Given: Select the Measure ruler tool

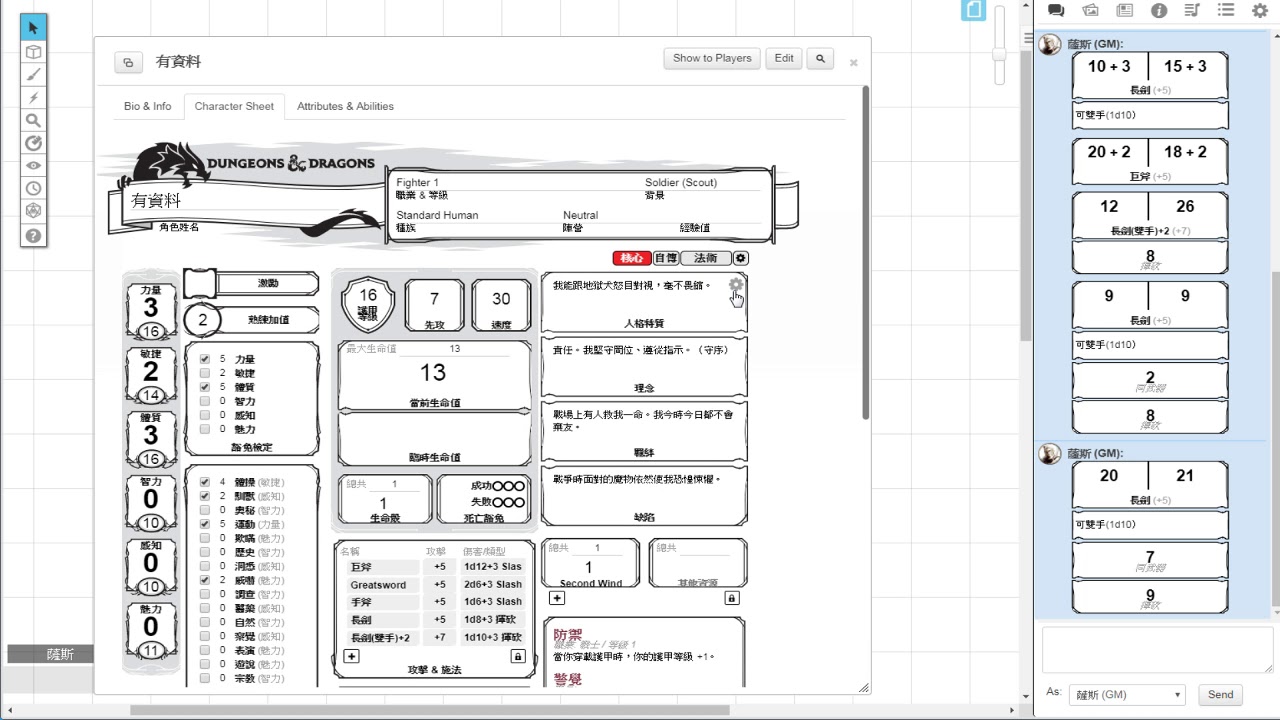Looking at the screenshot, I should 33,144.
